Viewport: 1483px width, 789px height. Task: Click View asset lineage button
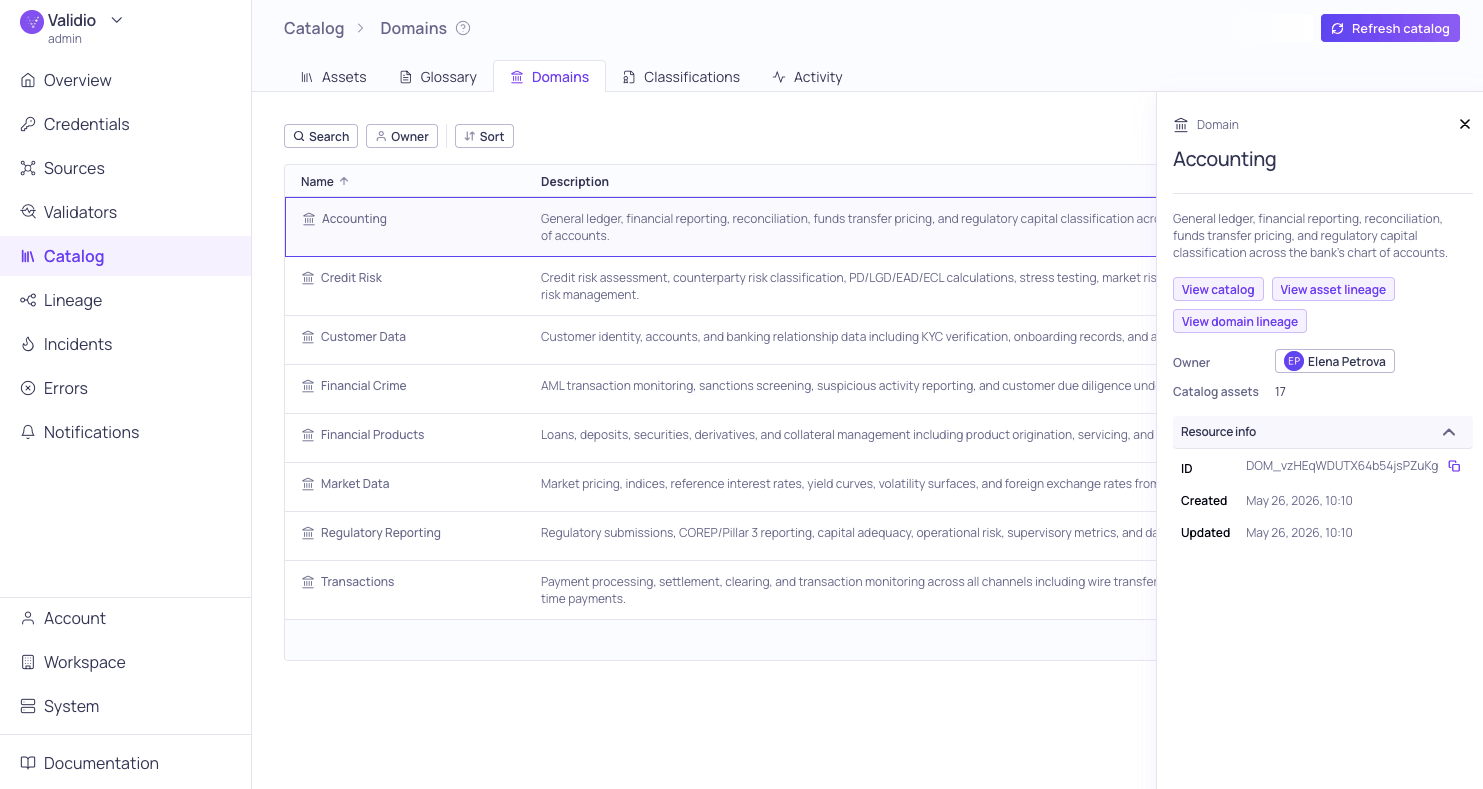[1333, 289]
